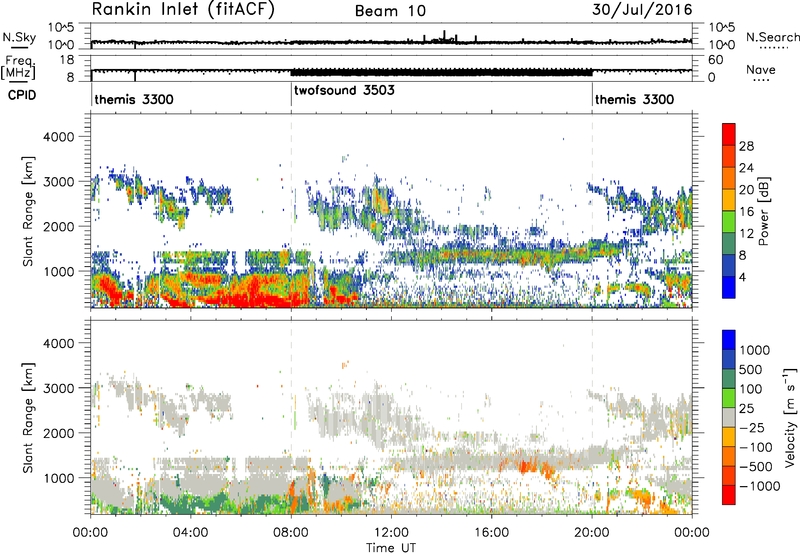This screenshot has width=800, height=554.
Task: Click the '60' tick of the Nave axis
Action: click(x=715, y=60)
